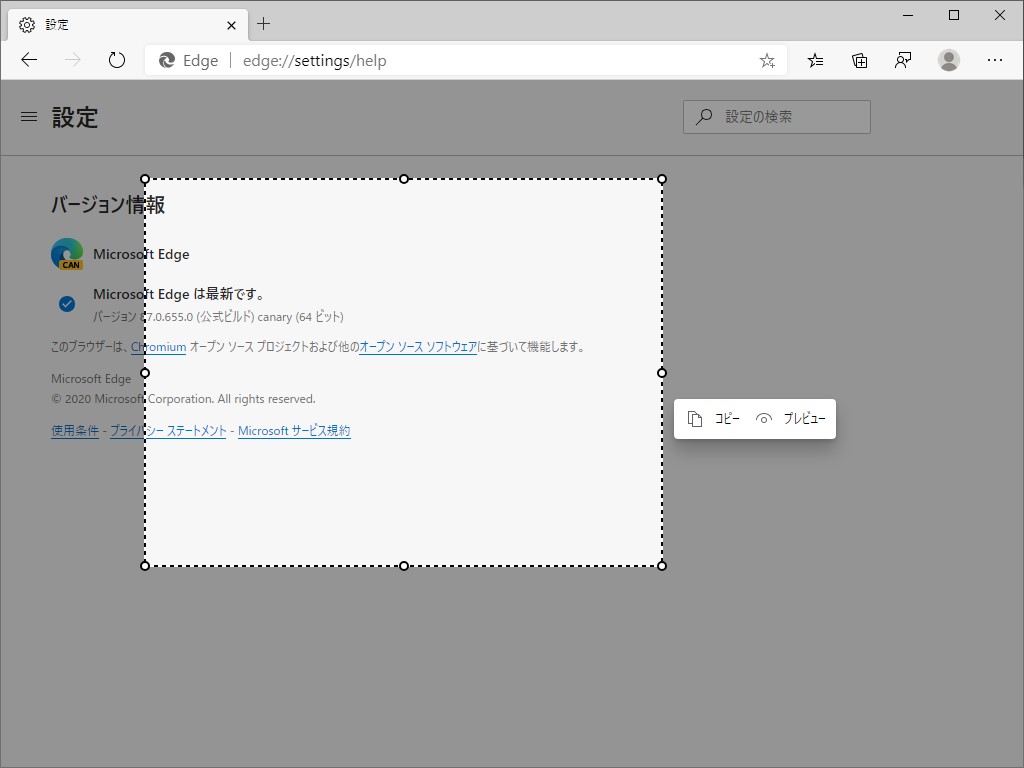Click the version number line with canary

(218, 317)
